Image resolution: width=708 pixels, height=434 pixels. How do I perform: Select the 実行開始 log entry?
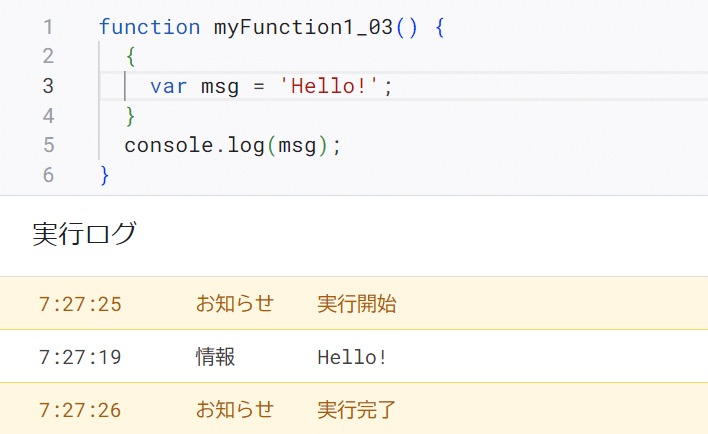pyautogui.click(x=354, y=303)
